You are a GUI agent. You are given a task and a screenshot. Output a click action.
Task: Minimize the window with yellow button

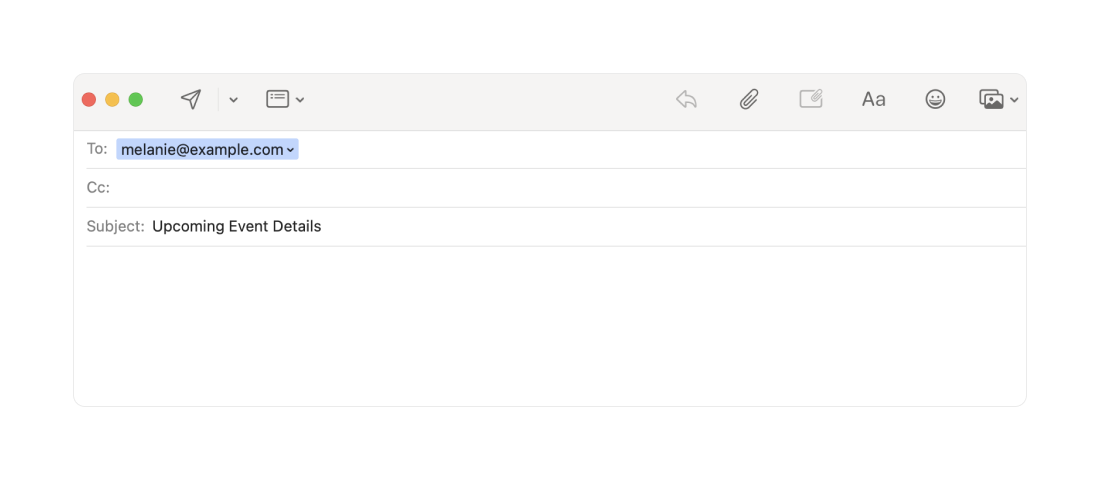(112, 100)
